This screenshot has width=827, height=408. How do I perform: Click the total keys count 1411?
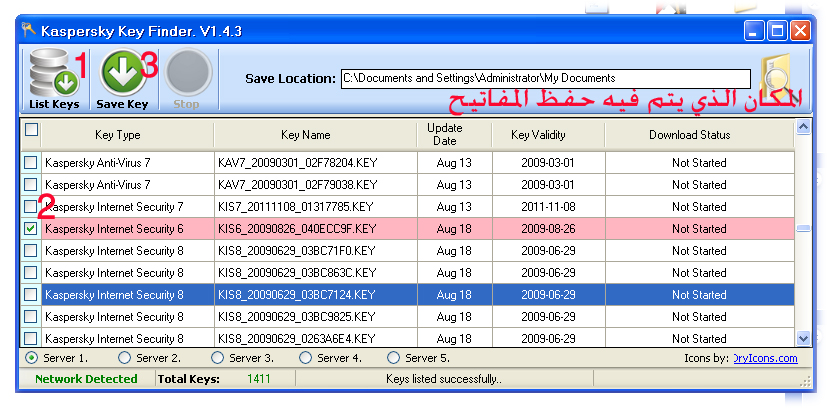point(258,378)
